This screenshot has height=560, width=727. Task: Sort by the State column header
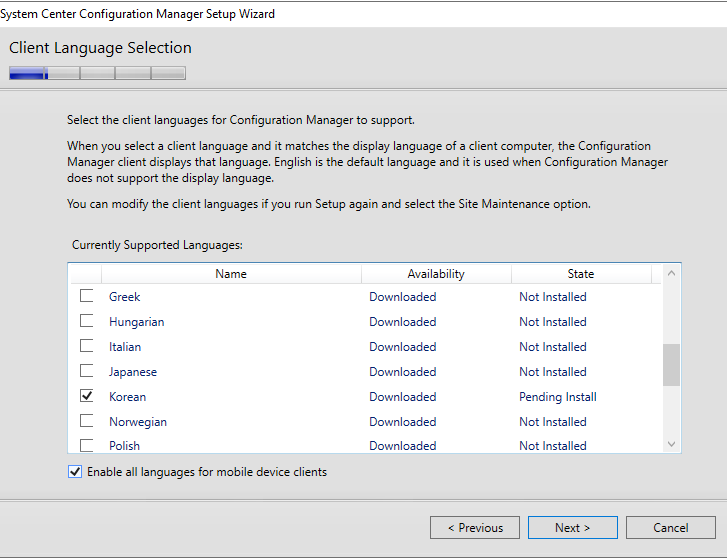[581, 274]
